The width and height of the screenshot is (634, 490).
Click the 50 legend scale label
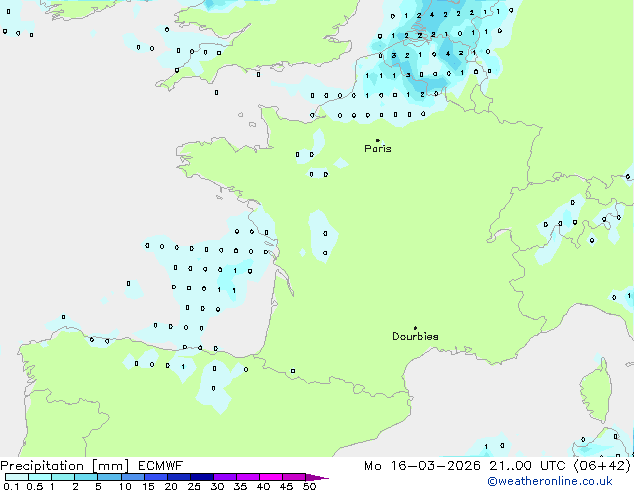click(309, 486)
